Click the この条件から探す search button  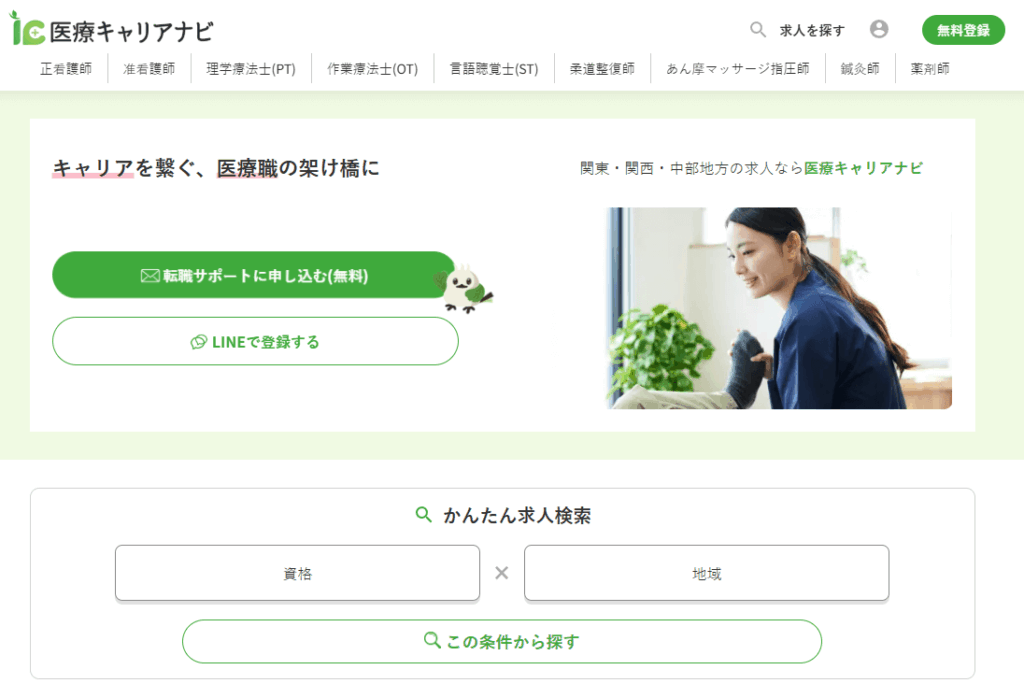(502, 641)
